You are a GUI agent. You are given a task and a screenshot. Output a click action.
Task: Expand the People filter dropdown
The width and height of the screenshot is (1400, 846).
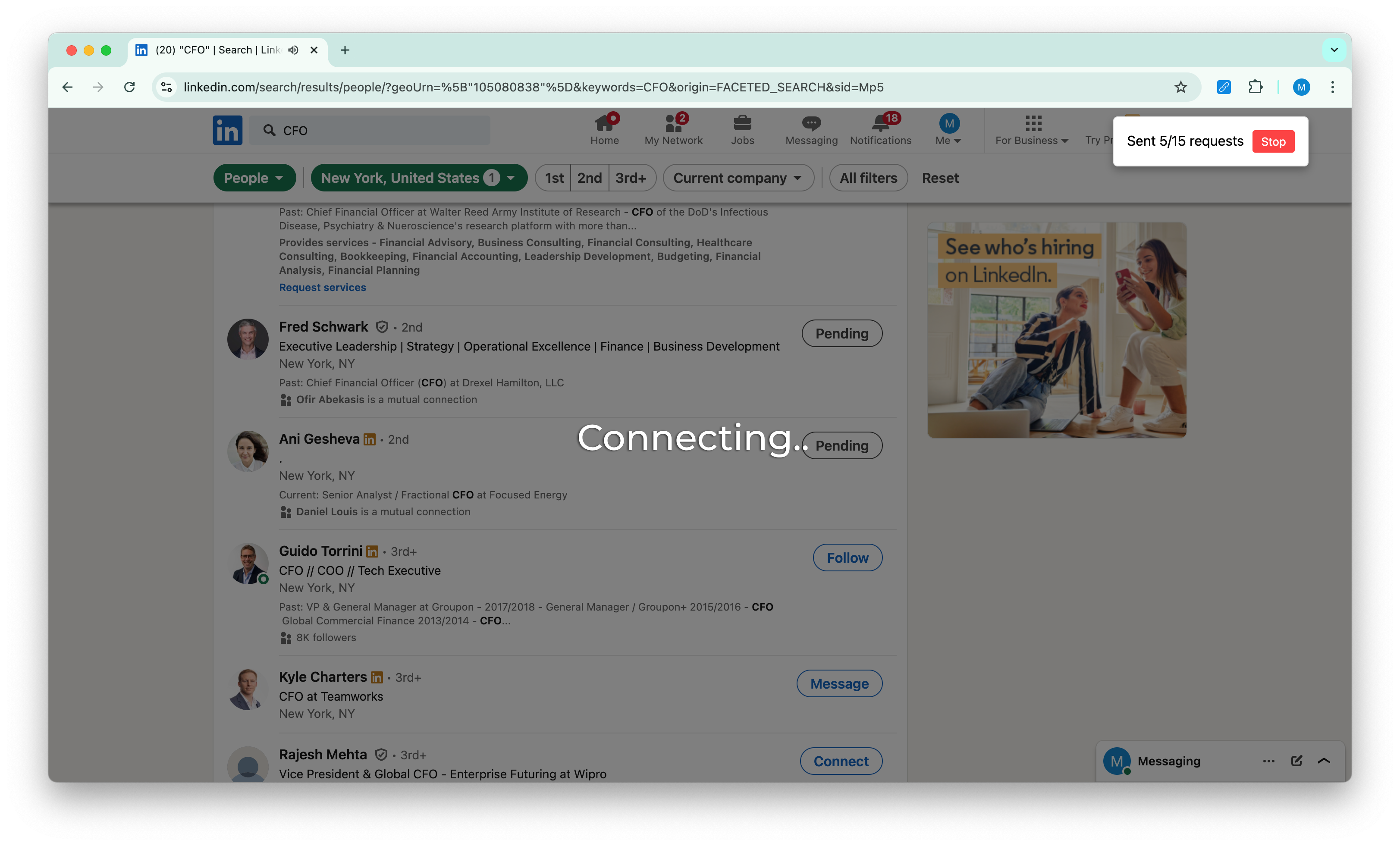[254, 178]
